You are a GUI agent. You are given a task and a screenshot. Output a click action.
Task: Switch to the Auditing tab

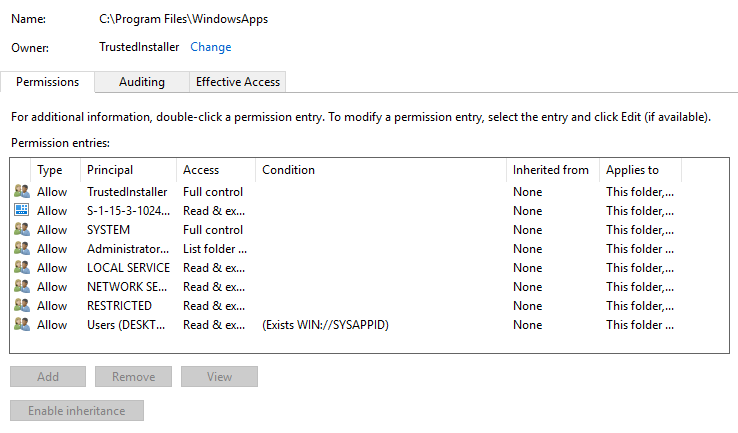click(141, 82)
